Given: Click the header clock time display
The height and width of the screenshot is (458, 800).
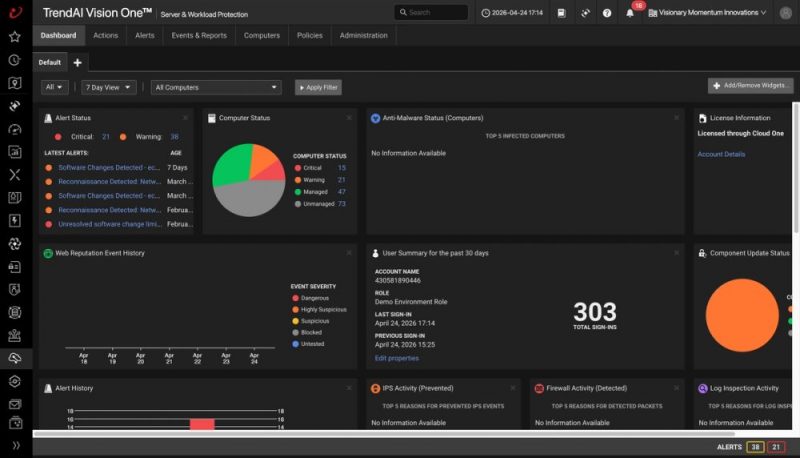Looking at the screenshot, I should pos(512,13).
